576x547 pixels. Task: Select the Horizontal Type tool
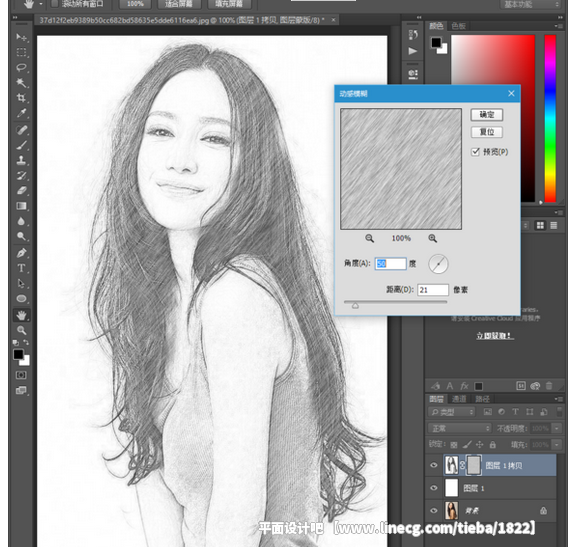point(21,268)
